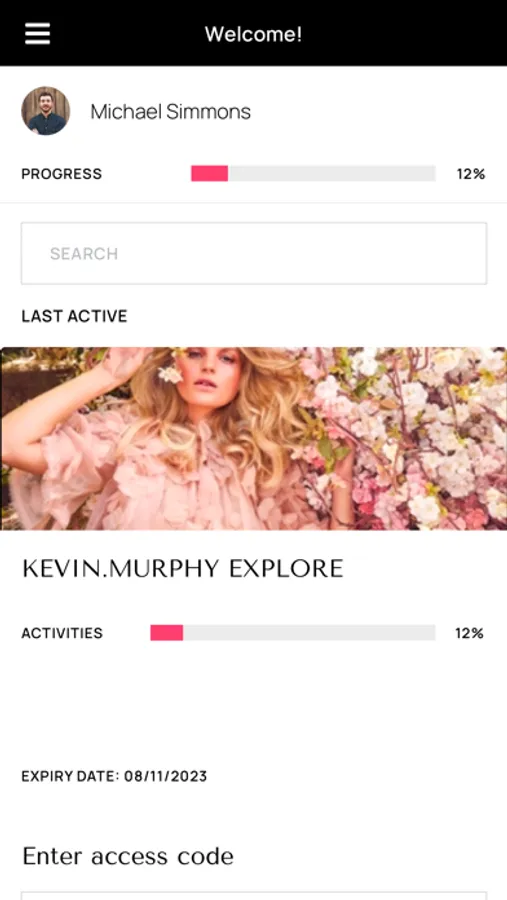Screen dimensions: 507x900
Task: Click the EXPIRY DATE: 08/11/2023 text
Action: pyautogui.click(x=114, y=777)
